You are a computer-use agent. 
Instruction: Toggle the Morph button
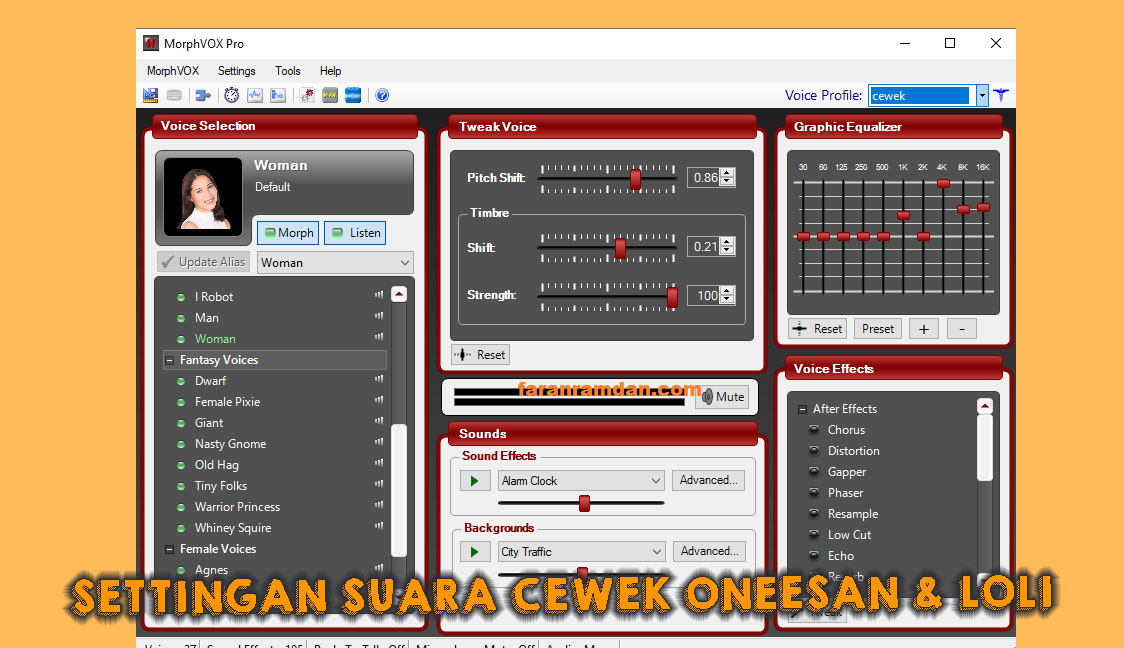tap(288, 233)
